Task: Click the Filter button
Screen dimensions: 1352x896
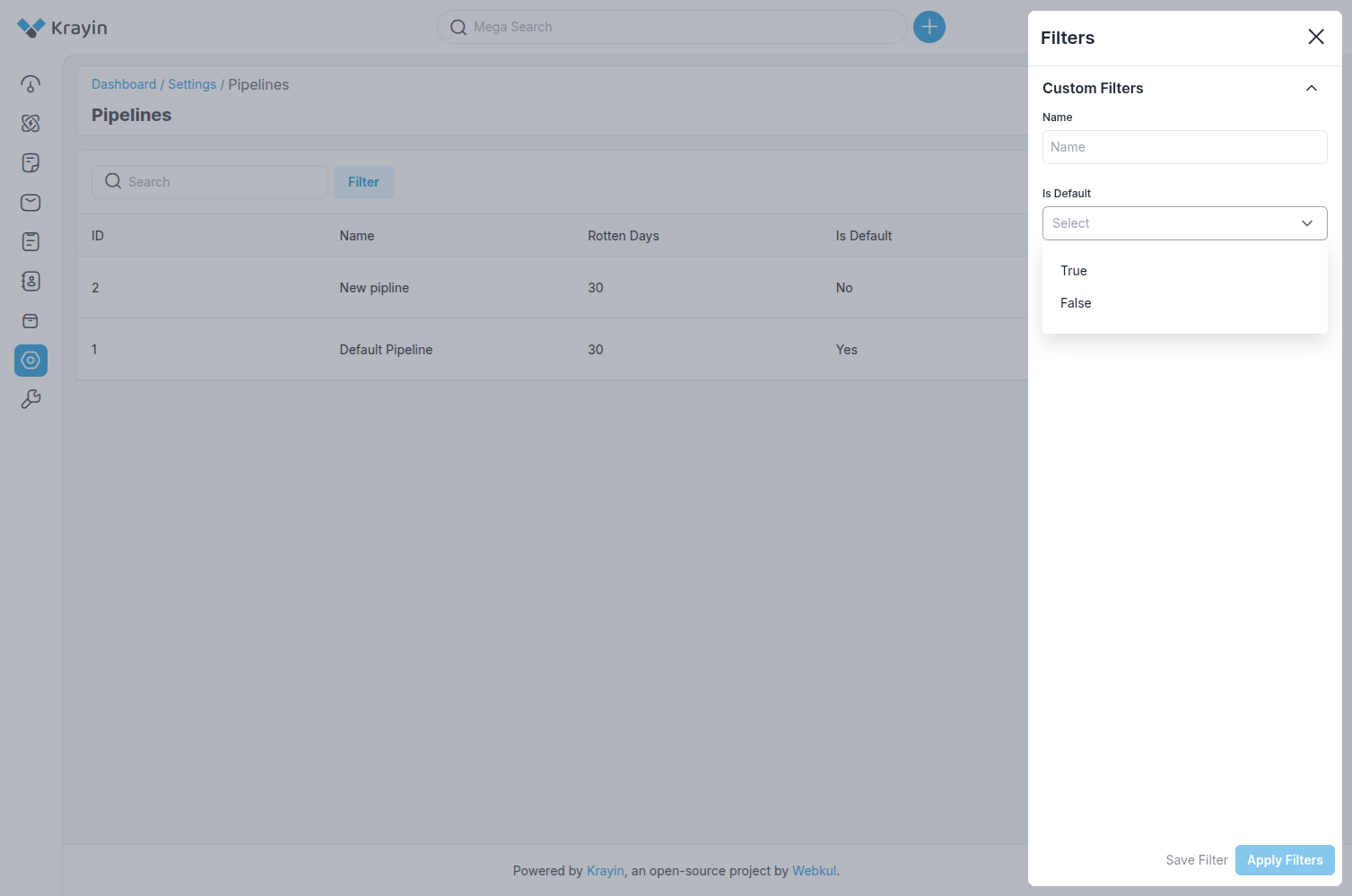Action: point(363,182)
